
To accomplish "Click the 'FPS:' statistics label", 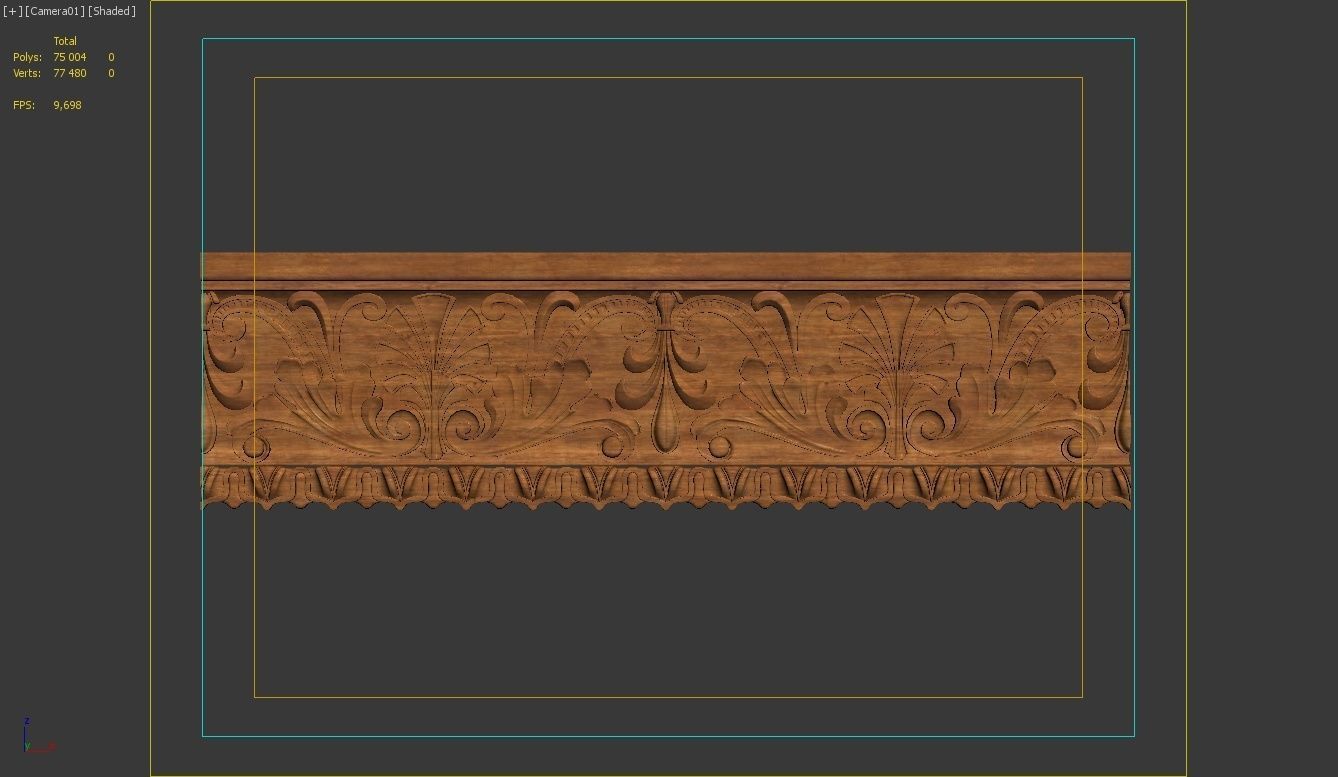I will coord(24,105).
